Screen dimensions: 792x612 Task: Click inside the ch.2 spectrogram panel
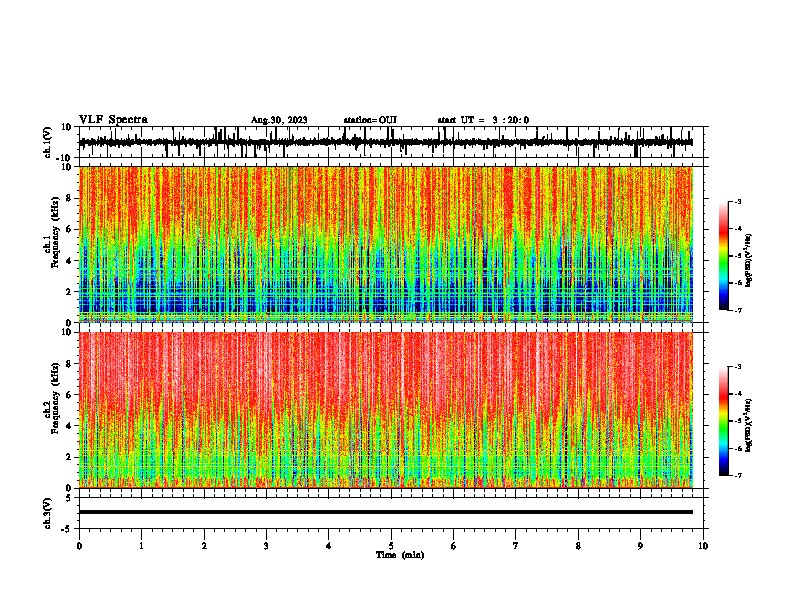pos(386,410)
